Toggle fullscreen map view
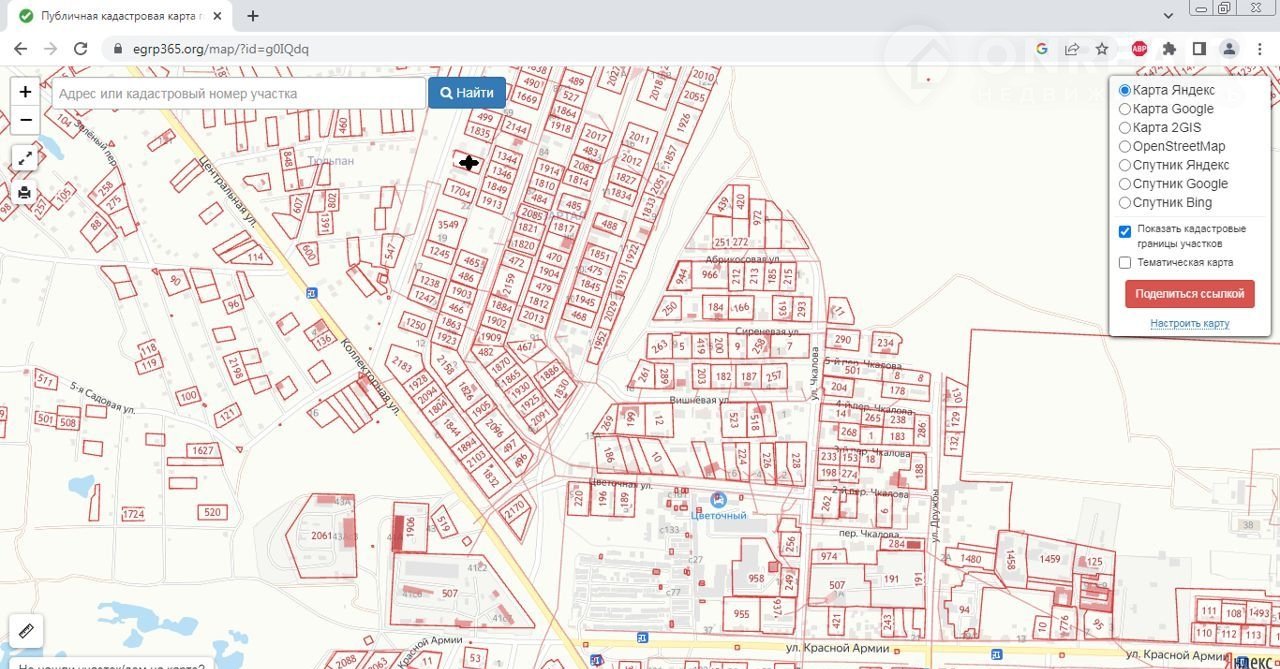 tap(25, 158)
